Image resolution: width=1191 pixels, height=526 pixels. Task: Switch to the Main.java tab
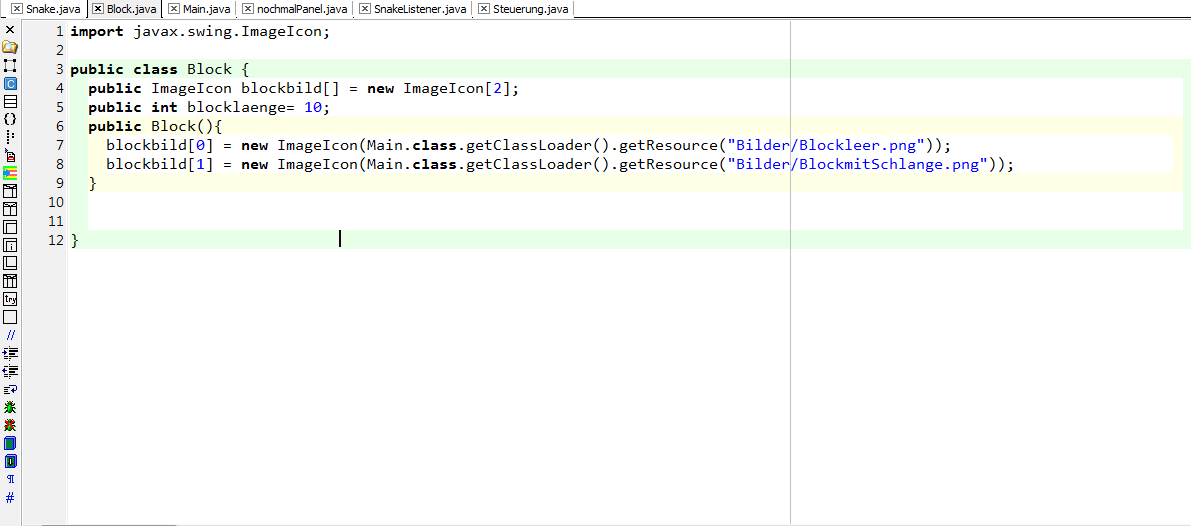tap(207, 9)
